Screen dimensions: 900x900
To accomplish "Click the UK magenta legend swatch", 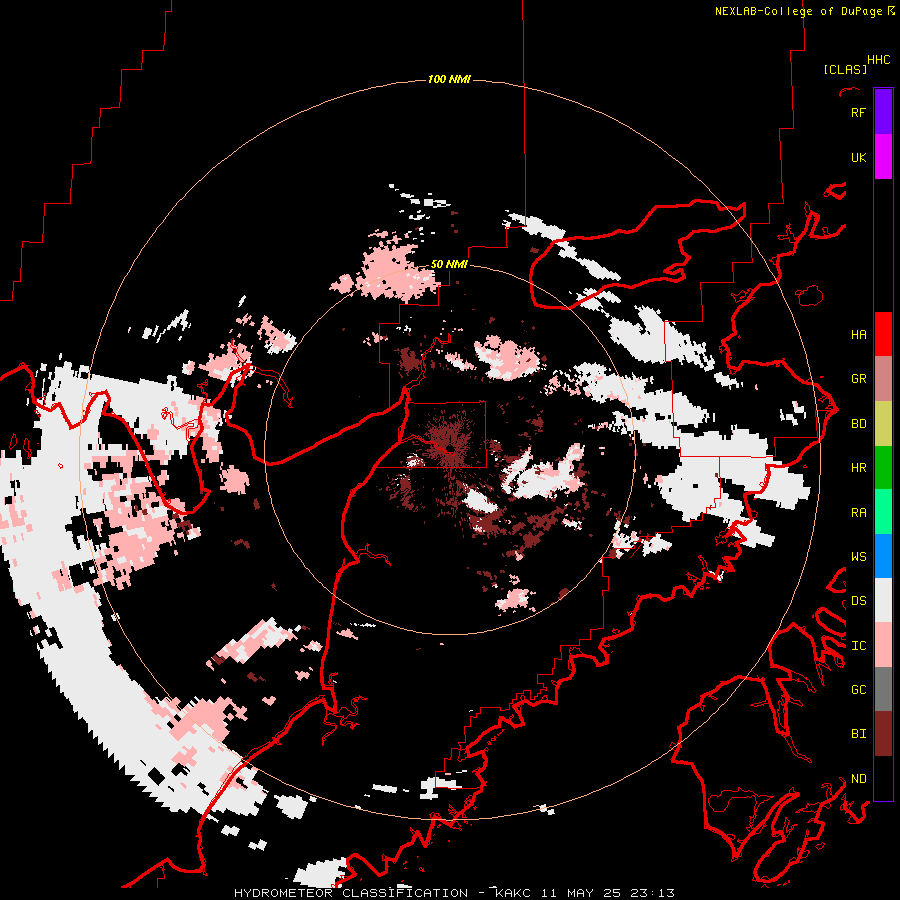I will pyautogui.click(x=883, y=157).
